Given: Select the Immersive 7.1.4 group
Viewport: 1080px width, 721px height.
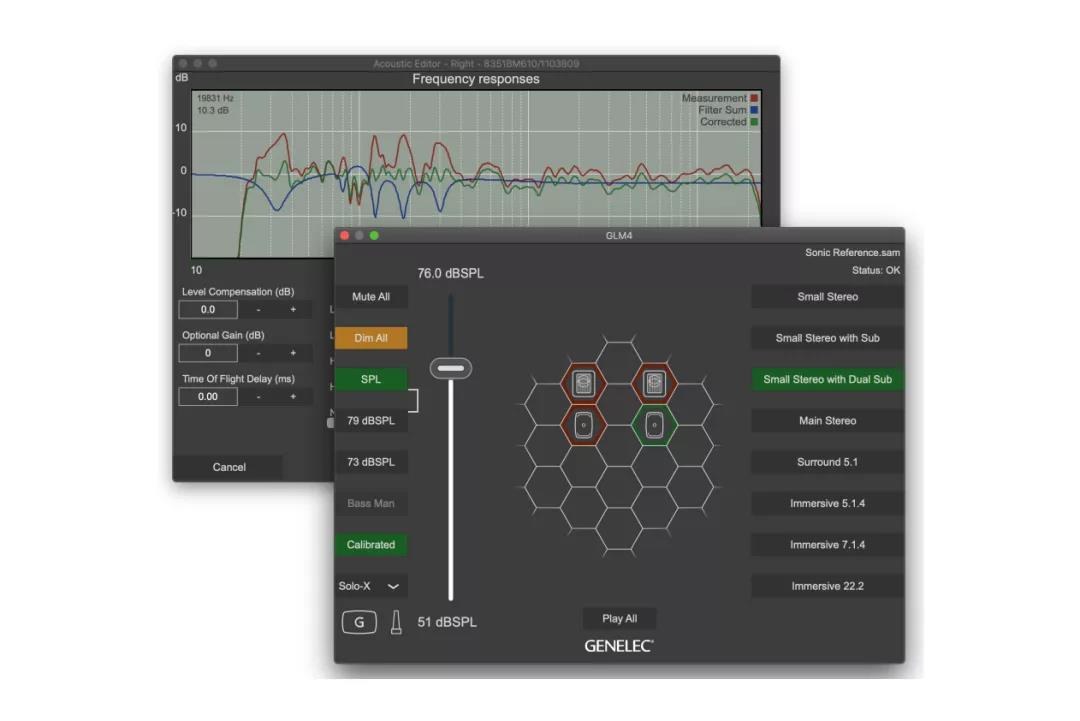Looking at the screenshot, I should click(x=827, y=545).
